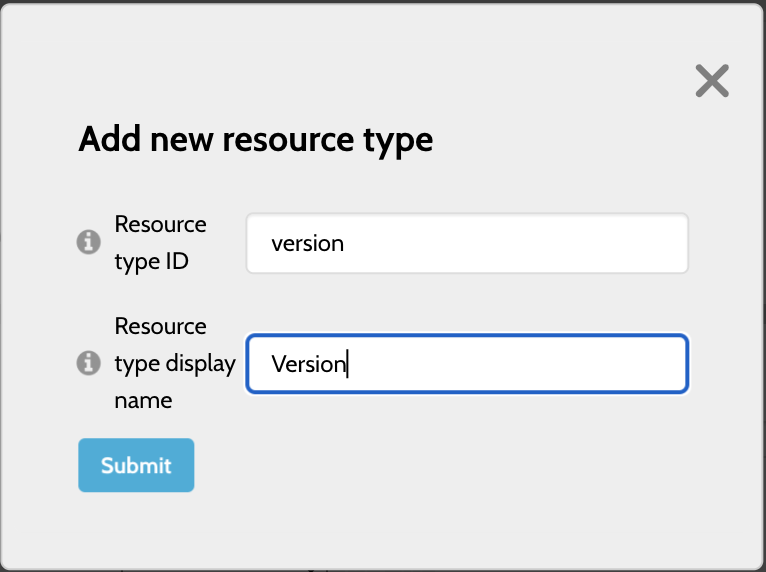Place cursor in the lowercase 'version' text
This screenshot has width=766, height=572.
point(307,243)
